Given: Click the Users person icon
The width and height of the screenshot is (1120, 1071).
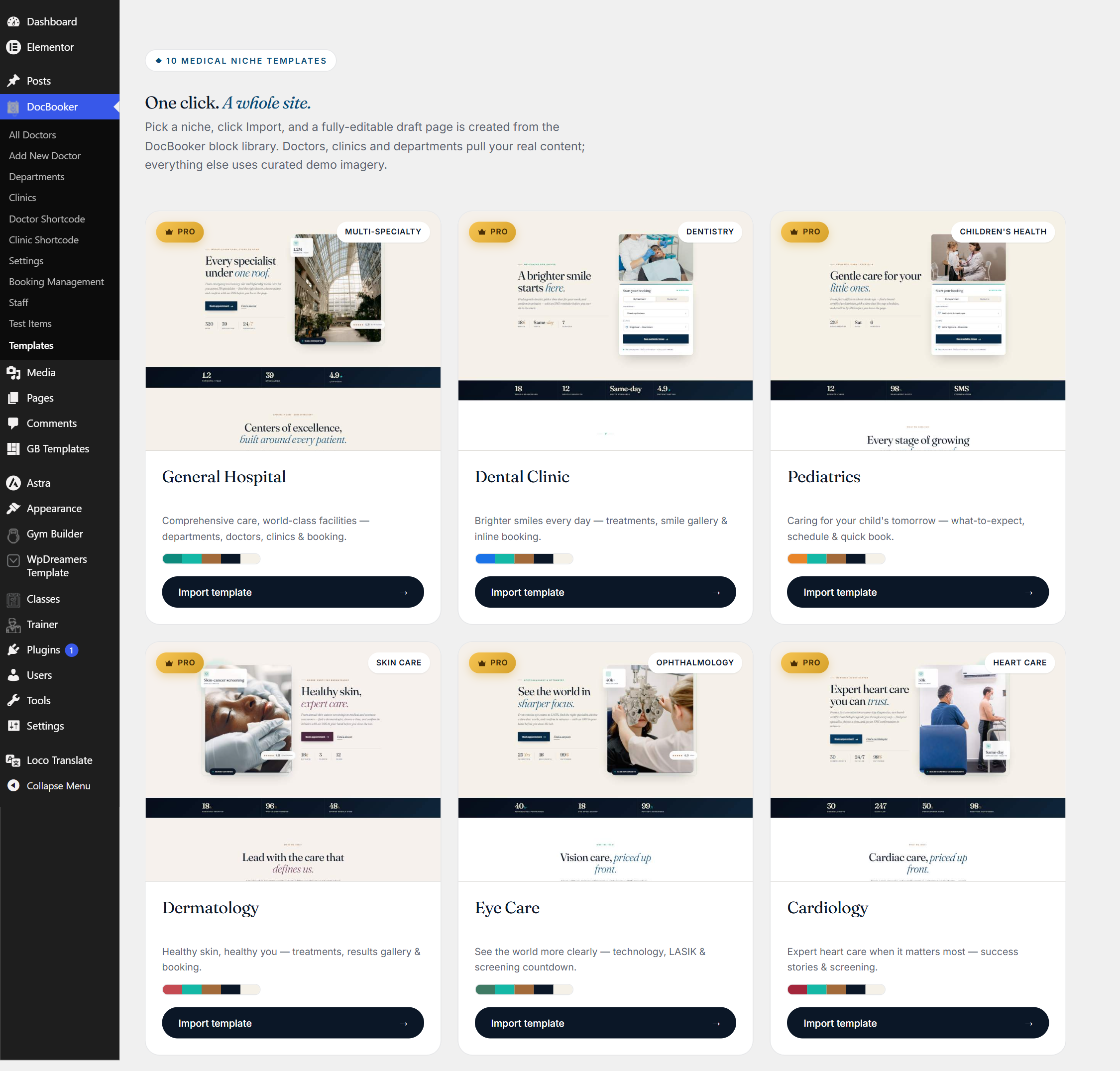Looking at the screenshot, I should pos(13,675).
